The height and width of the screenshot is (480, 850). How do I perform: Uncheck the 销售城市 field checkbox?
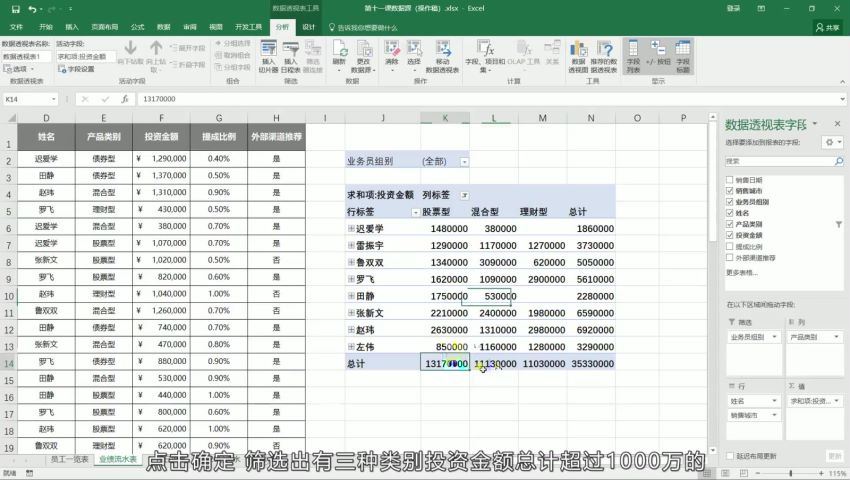(x=730, y=191)
